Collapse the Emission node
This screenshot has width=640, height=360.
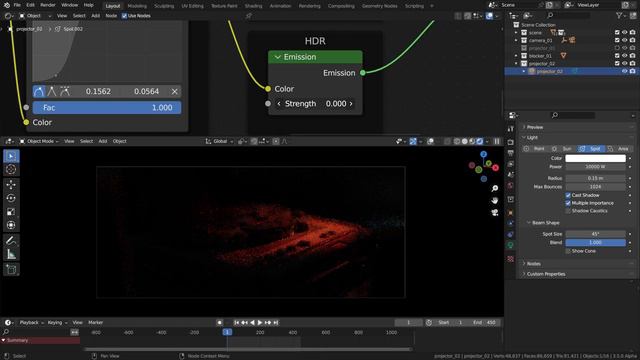point(278,57)
